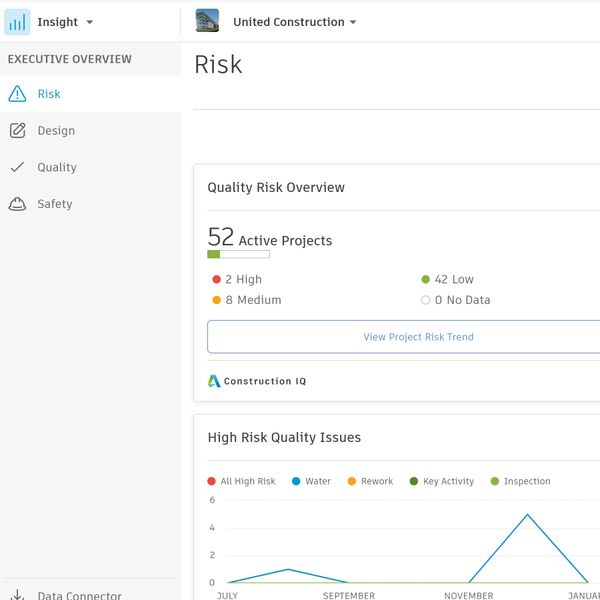Click the November peak on Water line

pos(527,515)
